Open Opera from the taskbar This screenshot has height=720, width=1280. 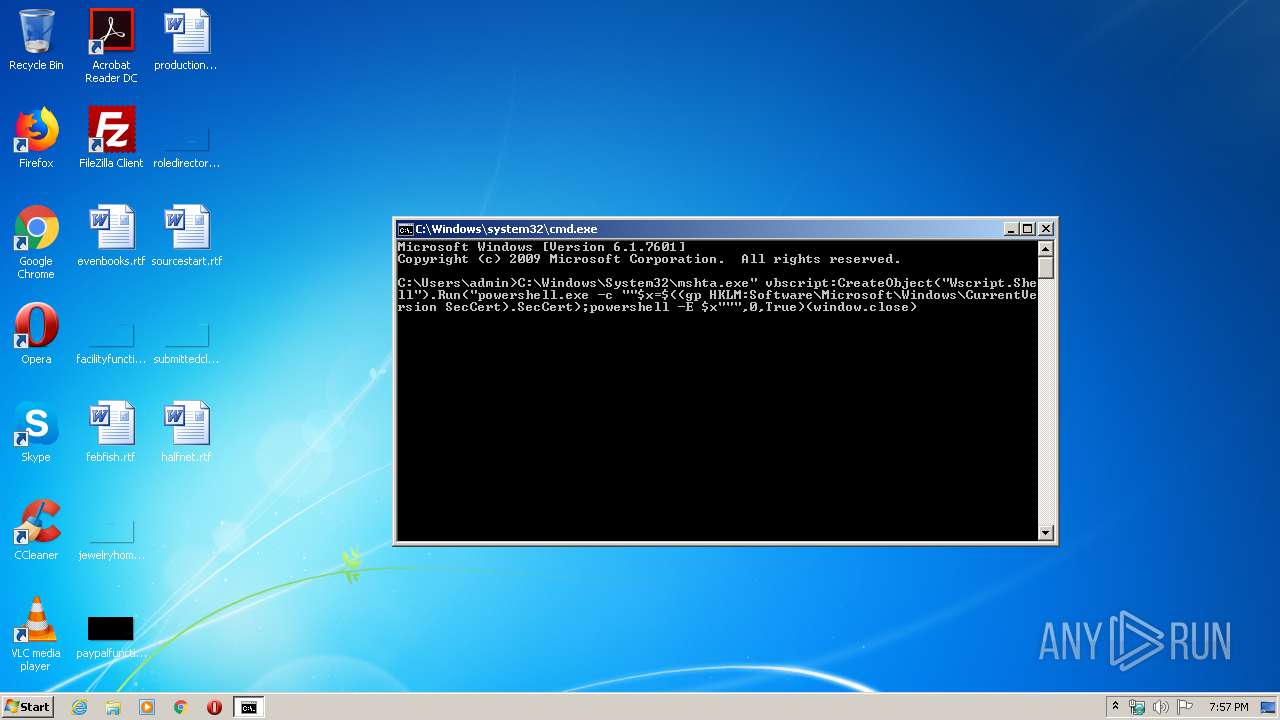coord(214,707)
